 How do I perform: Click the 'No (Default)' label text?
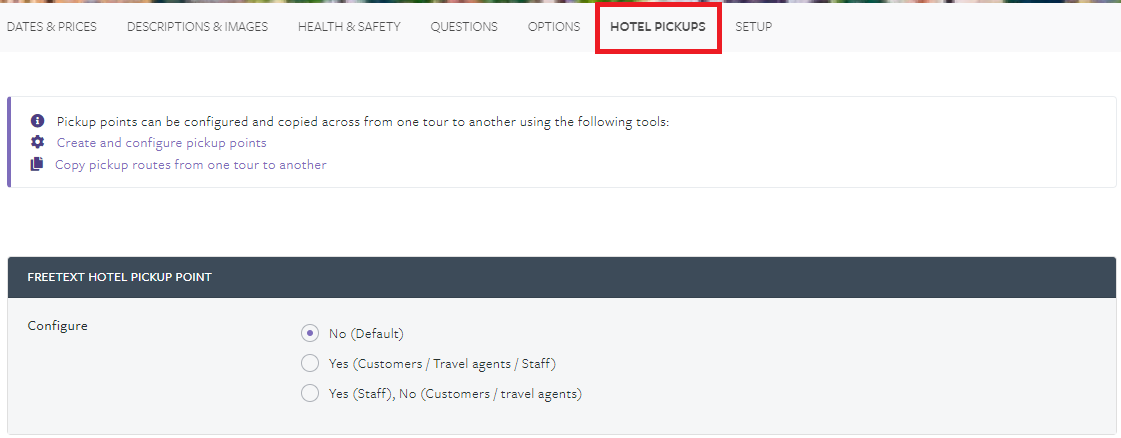click(x=366, y=334)
